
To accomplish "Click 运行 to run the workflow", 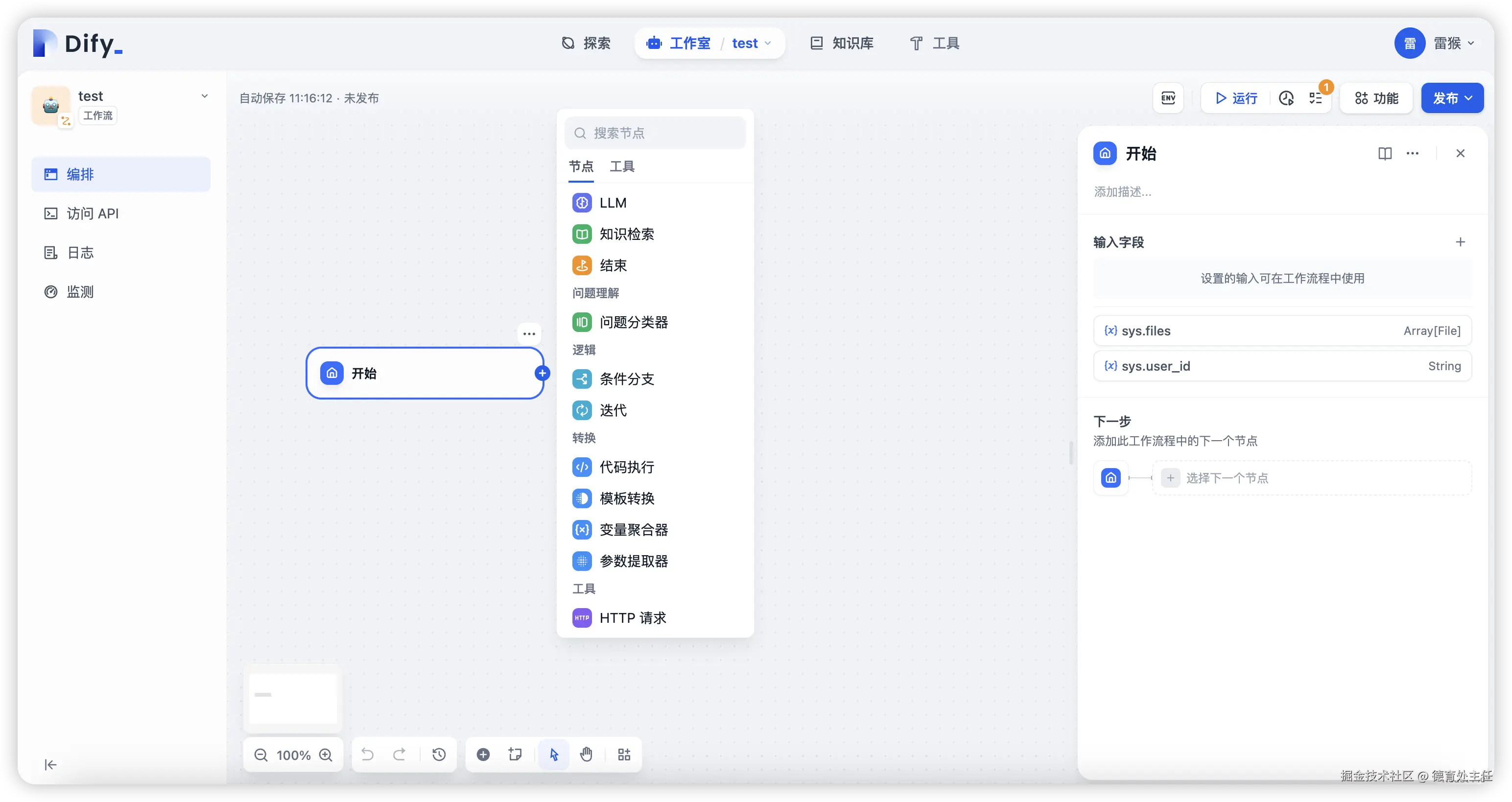I will 1234,98.
